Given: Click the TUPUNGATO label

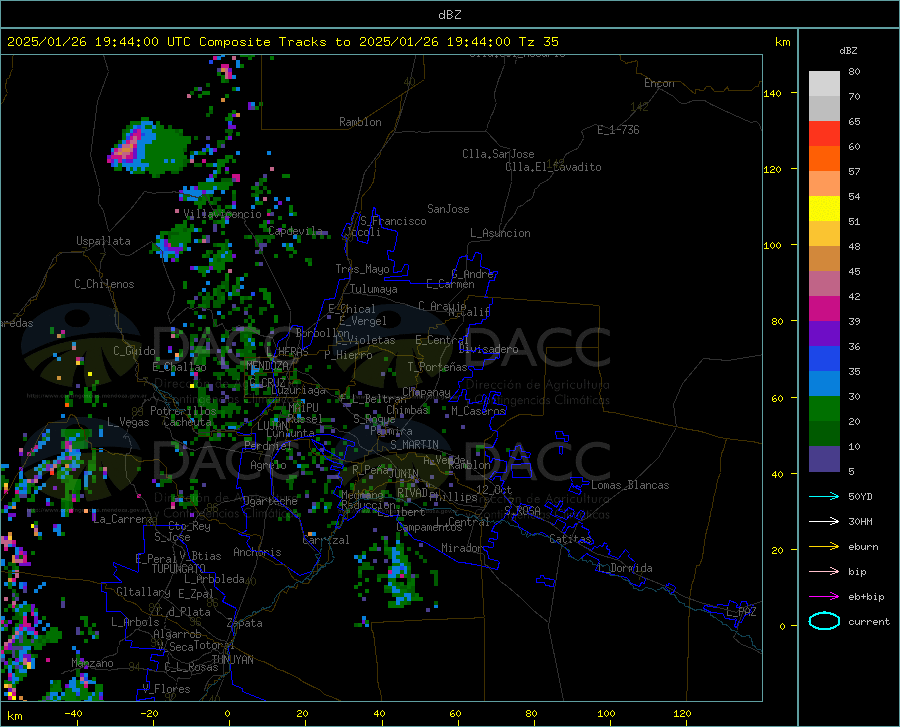Looking at the screenshot, I should click(x=179, y=569).
